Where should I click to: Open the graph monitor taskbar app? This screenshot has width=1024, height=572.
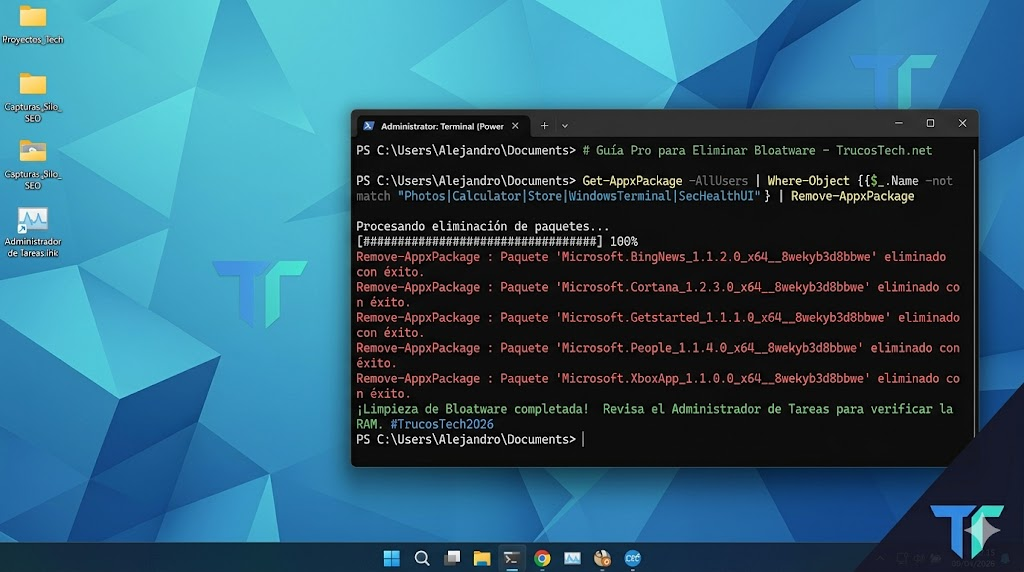tap(572, 558)
